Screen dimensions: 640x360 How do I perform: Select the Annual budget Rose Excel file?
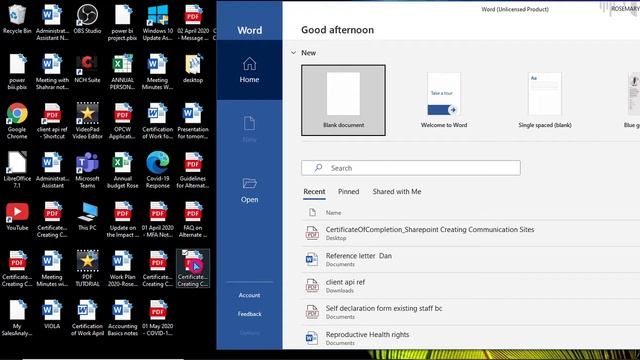tap(122, 170)
